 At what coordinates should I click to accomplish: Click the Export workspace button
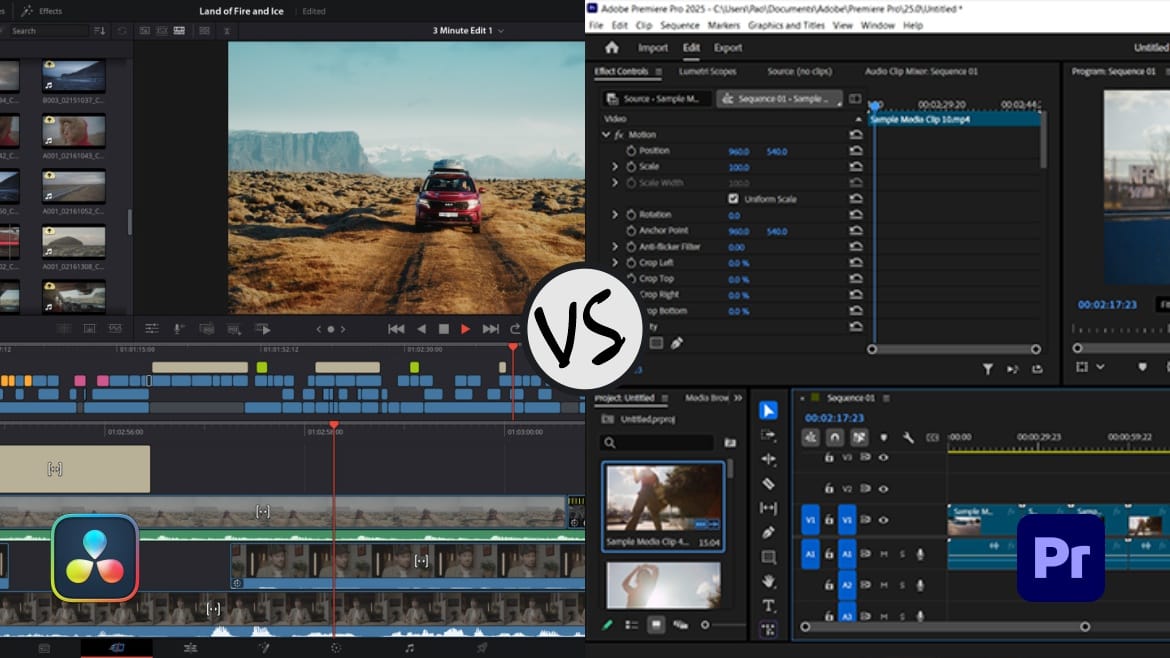[x=728, y=48]
